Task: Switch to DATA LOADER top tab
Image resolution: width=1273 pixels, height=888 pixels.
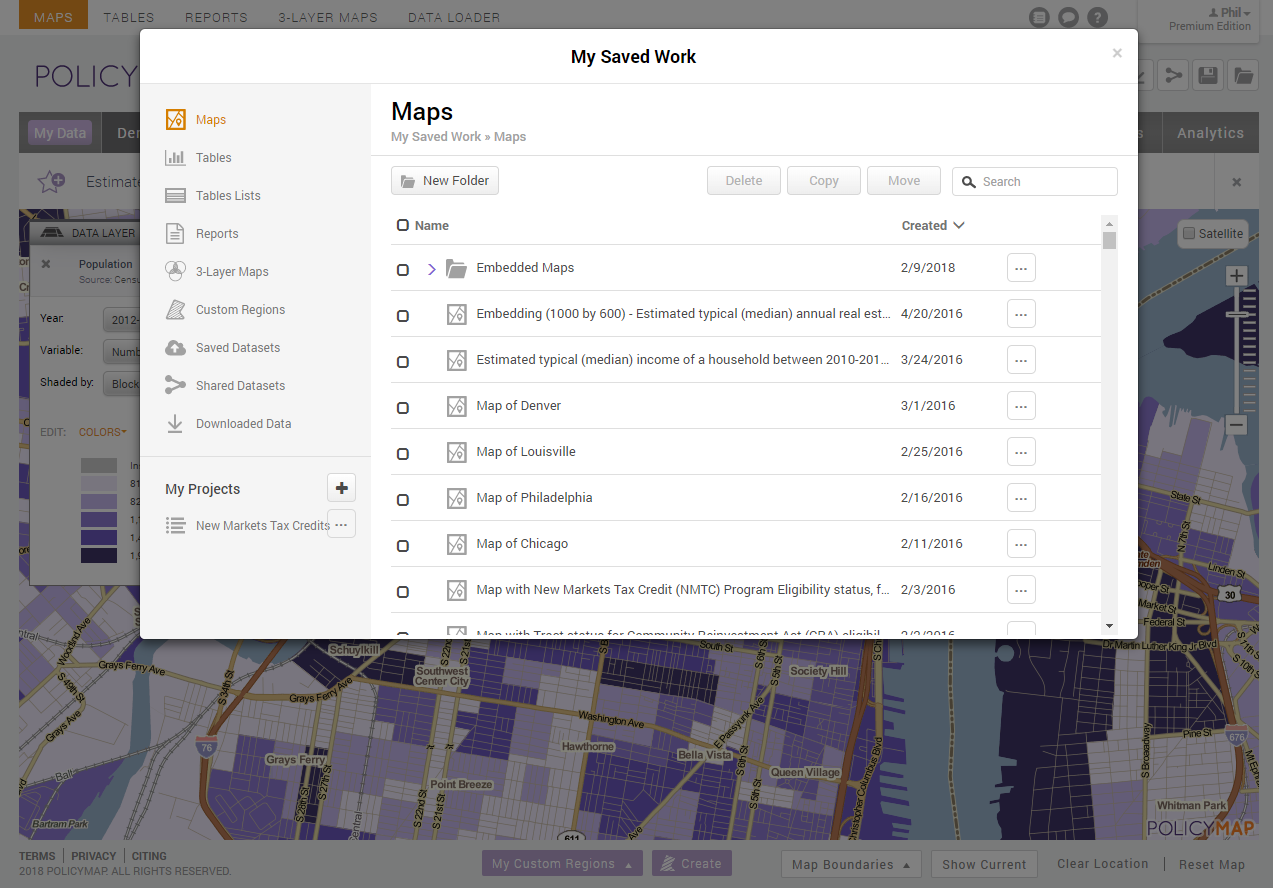Action: click(x=454, y=17)
